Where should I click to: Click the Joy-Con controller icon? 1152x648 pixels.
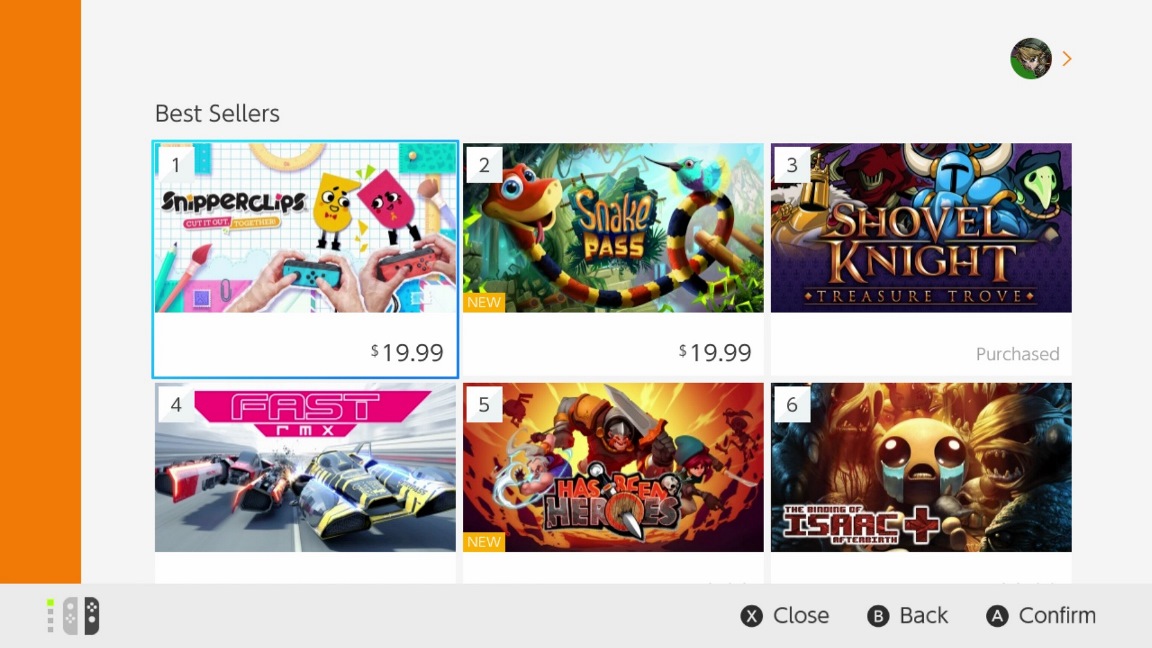(81, 616)
